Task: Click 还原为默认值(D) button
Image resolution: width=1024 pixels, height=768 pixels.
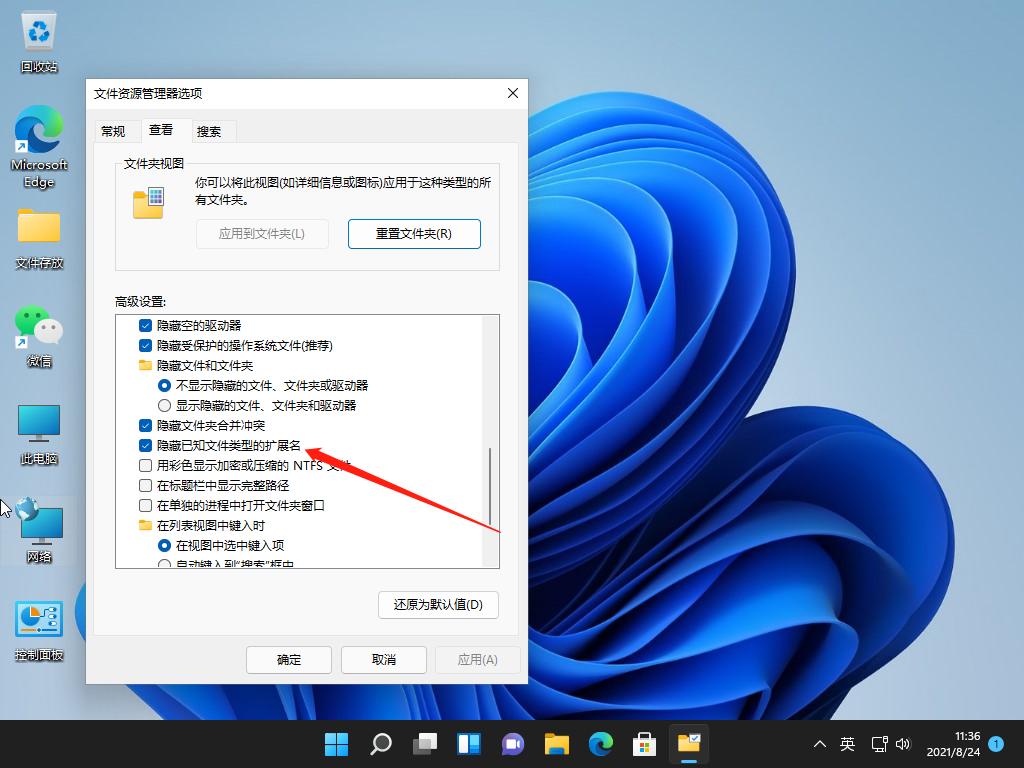Action: pyautogui.click(x=438, y=605)
